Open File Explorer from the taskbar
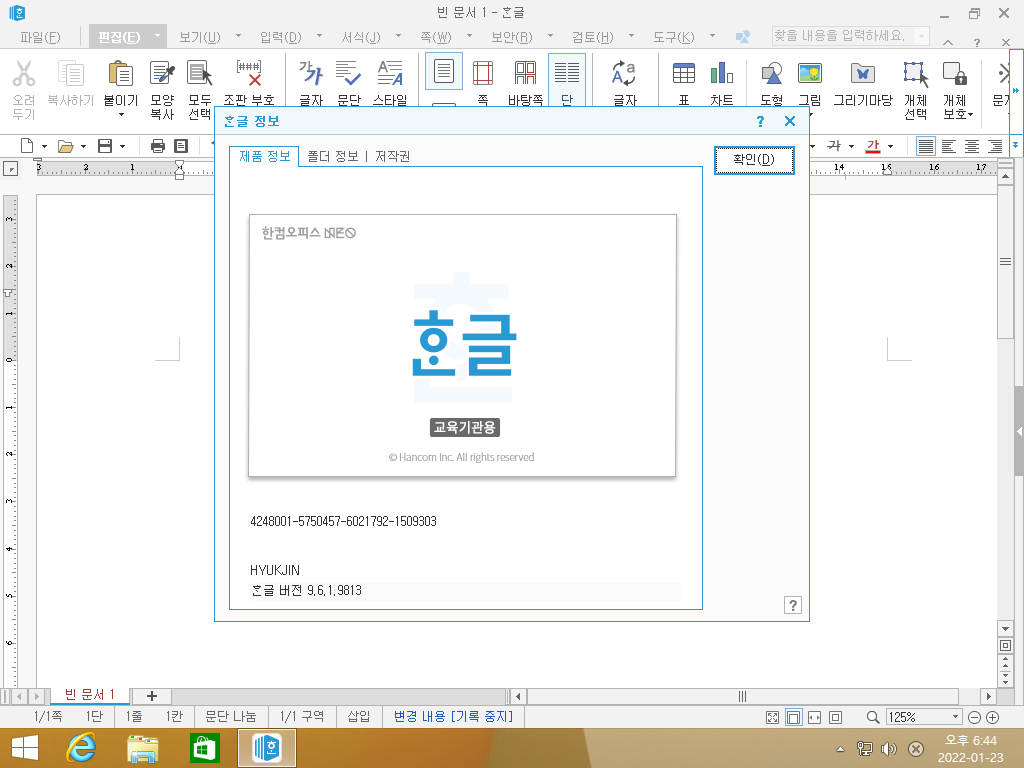The width and height of the screenshot is (1024, 768). [x=142, y=748]
